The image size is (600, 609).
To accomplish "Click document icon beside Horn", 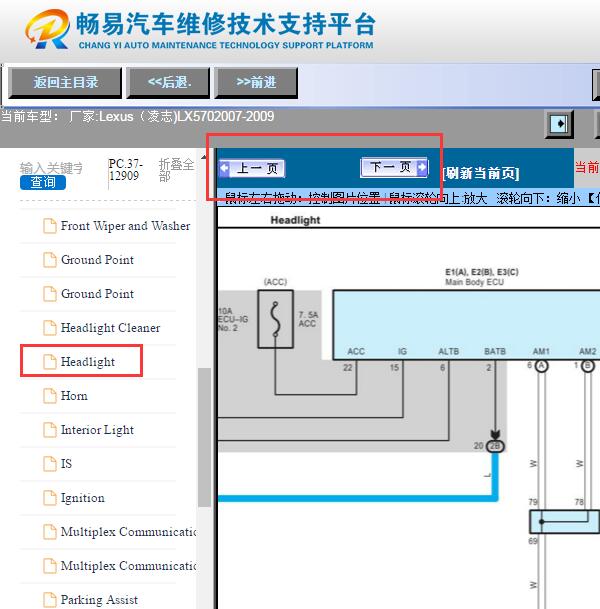I will (x=50, y=396).
